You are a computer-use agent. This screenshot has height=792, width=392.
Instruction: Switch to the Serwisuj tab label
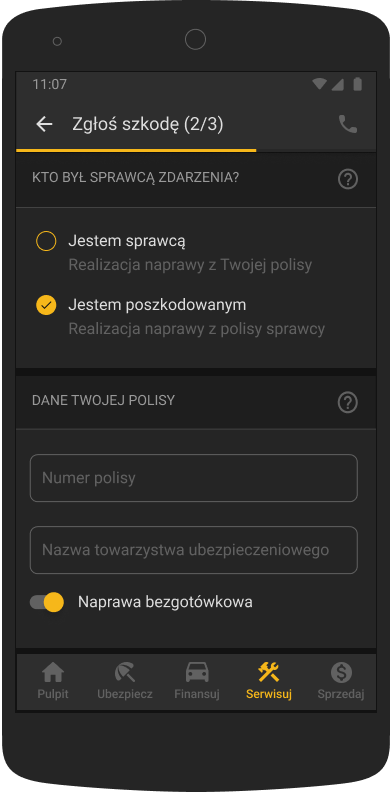[269, 694]
